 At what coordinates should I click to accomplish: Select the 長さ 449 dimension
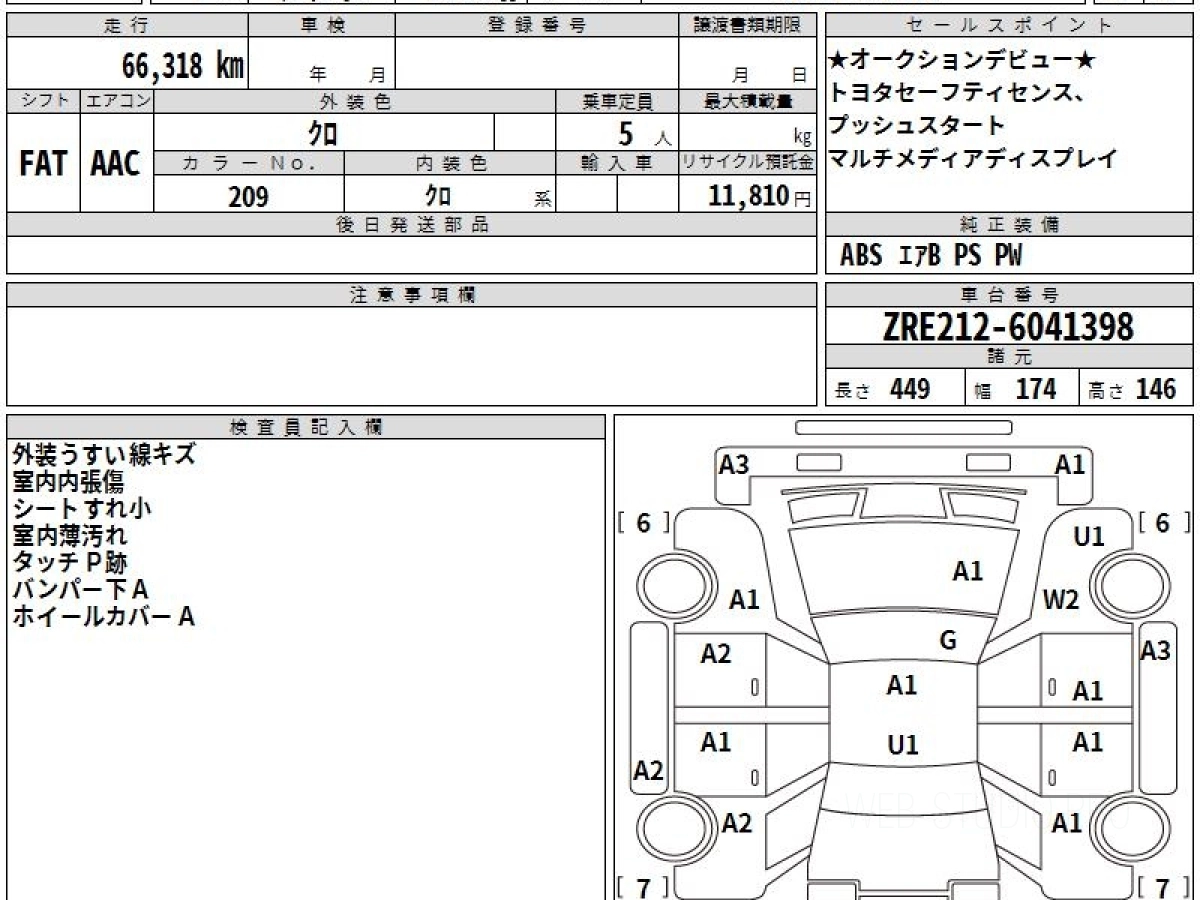click(882, 390)
